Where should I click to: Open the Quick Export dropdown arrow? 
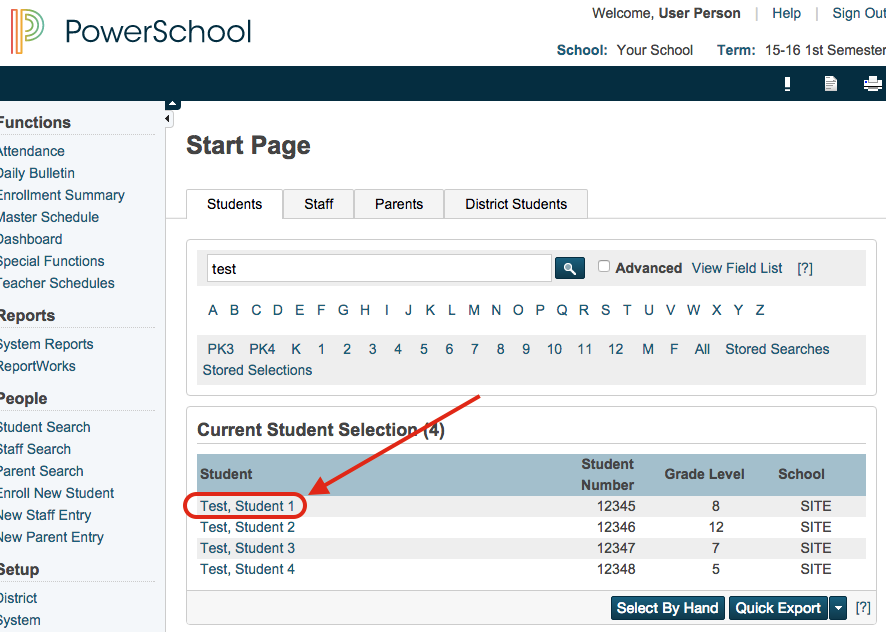(x=839, y=608)
